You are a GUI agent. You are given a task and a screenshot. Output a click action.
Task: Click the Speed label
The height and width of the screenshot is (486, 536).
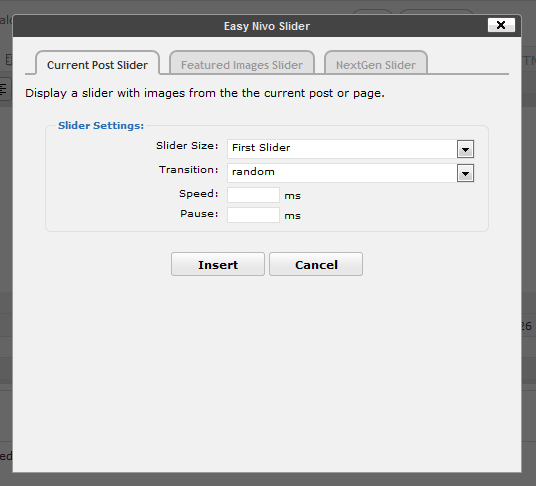(x=199, y=194)
